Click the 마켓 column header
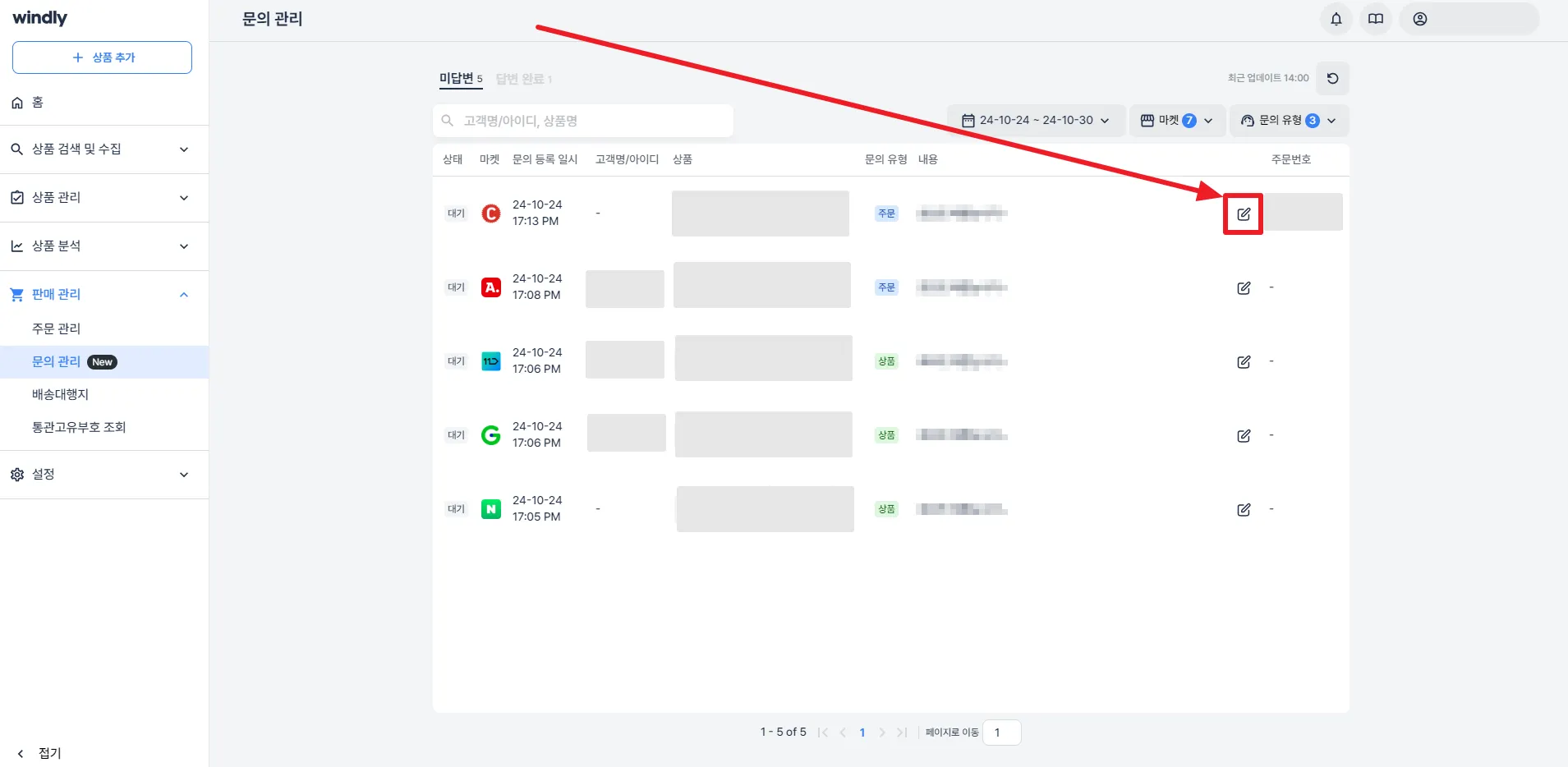This screenshot has width=1568, height=767. pos(490,159)
